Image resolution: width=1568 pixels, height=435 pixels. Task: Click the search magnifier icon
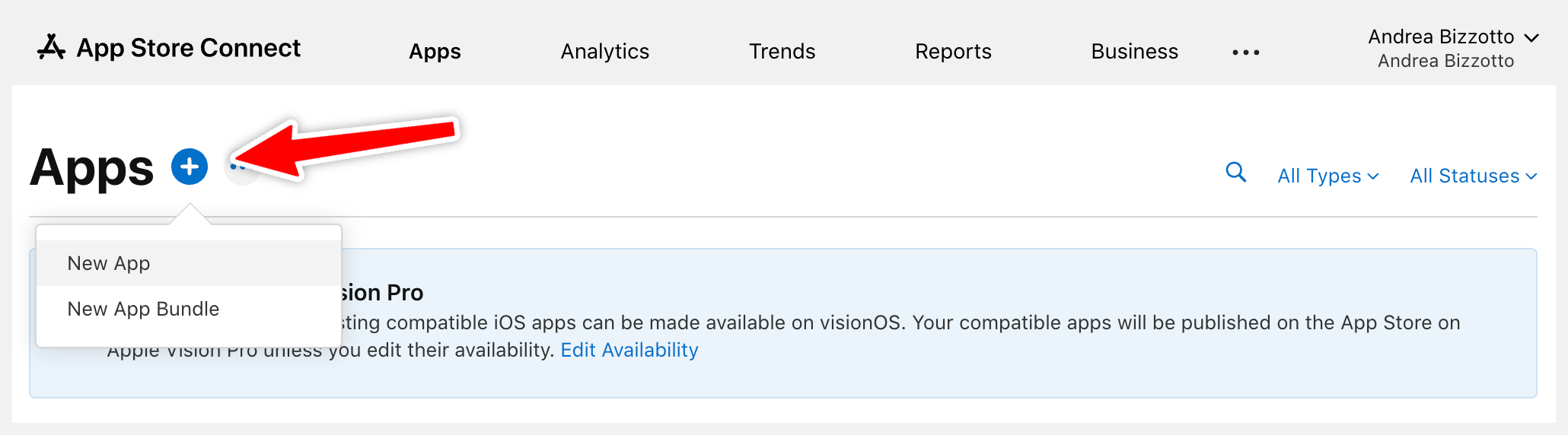1235,173
